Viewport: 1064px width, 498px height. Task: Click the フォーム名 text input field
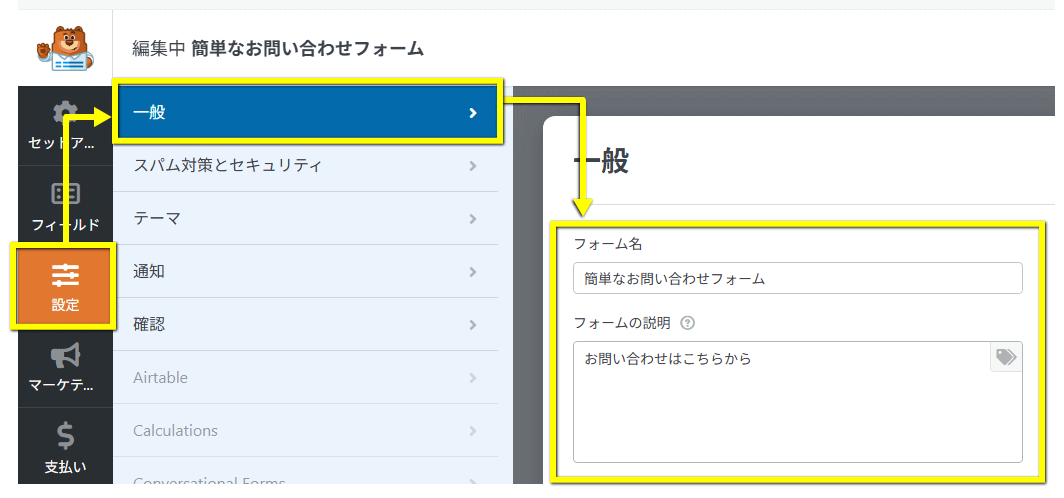(x=797, y=278)
